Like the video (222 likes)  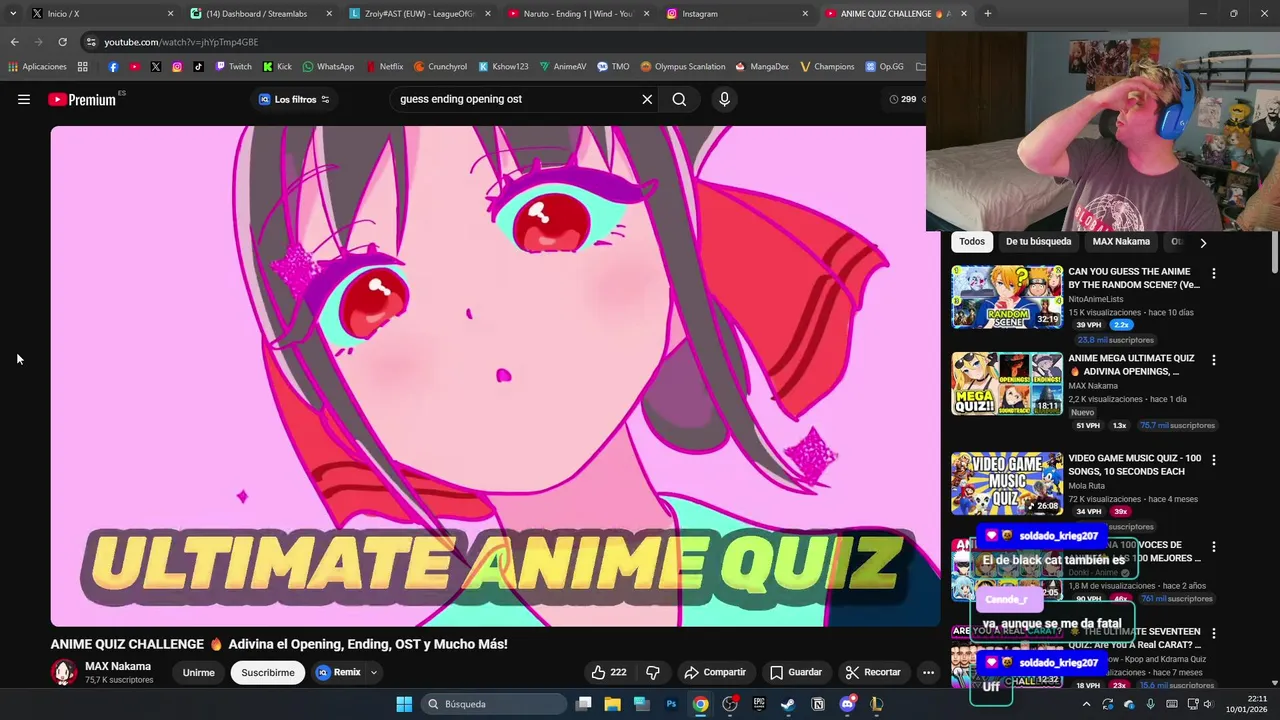[x=608, y=672]
